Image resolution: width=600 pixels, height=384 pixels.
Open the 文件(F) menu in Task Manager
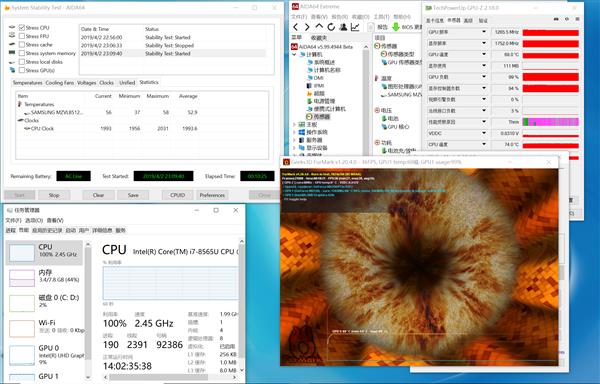(13, 220)
